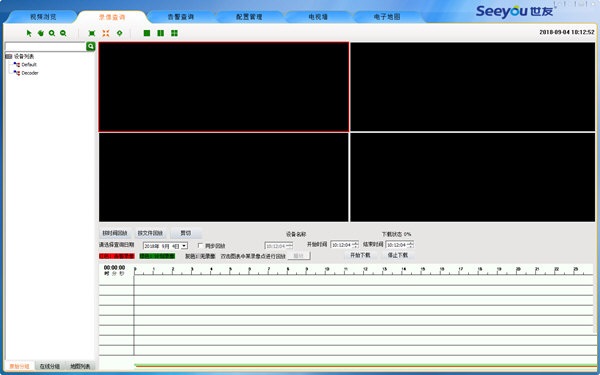600x375 pixels.
Task: Toggle the 同步回放 checkbox
Action: pyautogui.click(x=200, y=245)
